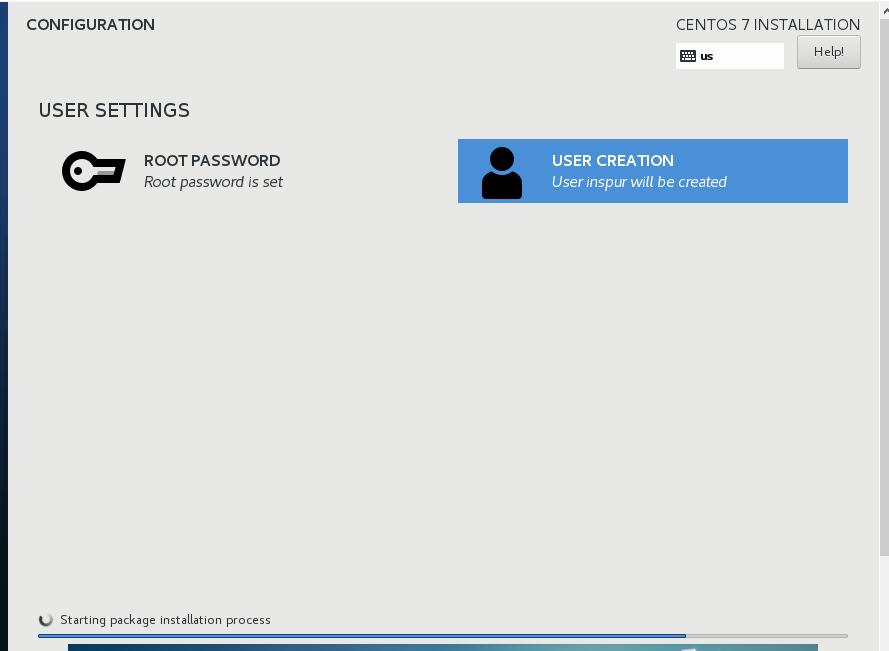Click the keyboard layout icon showing 'us'
889x651 pixels.
tap(689, 56)
